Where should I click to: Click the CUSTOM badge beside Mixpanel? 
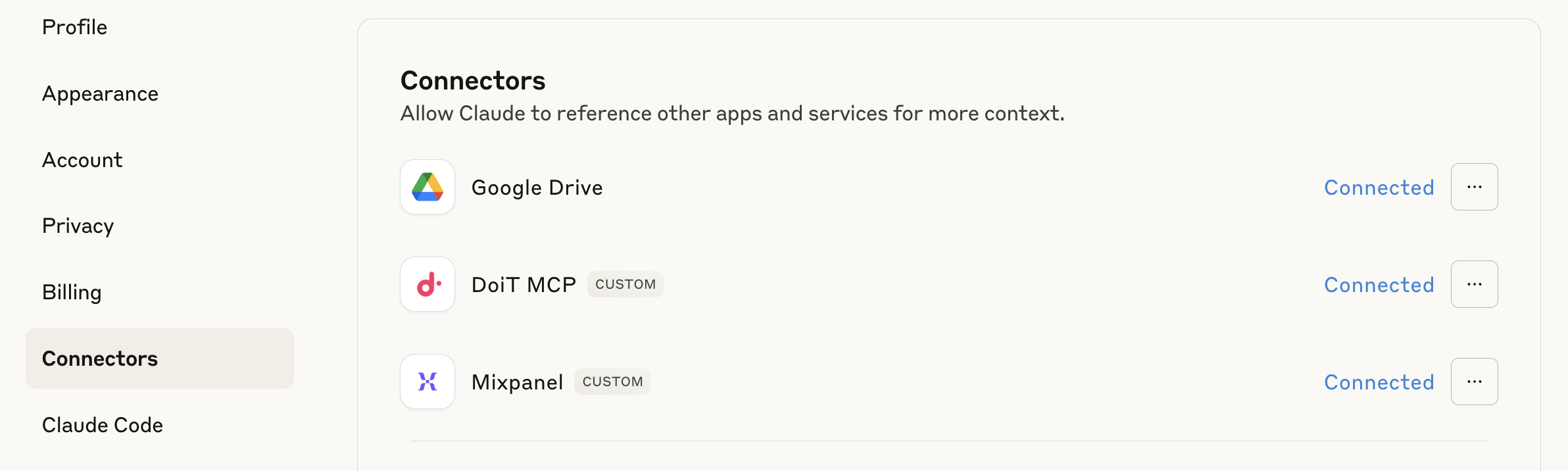point(612,382)
